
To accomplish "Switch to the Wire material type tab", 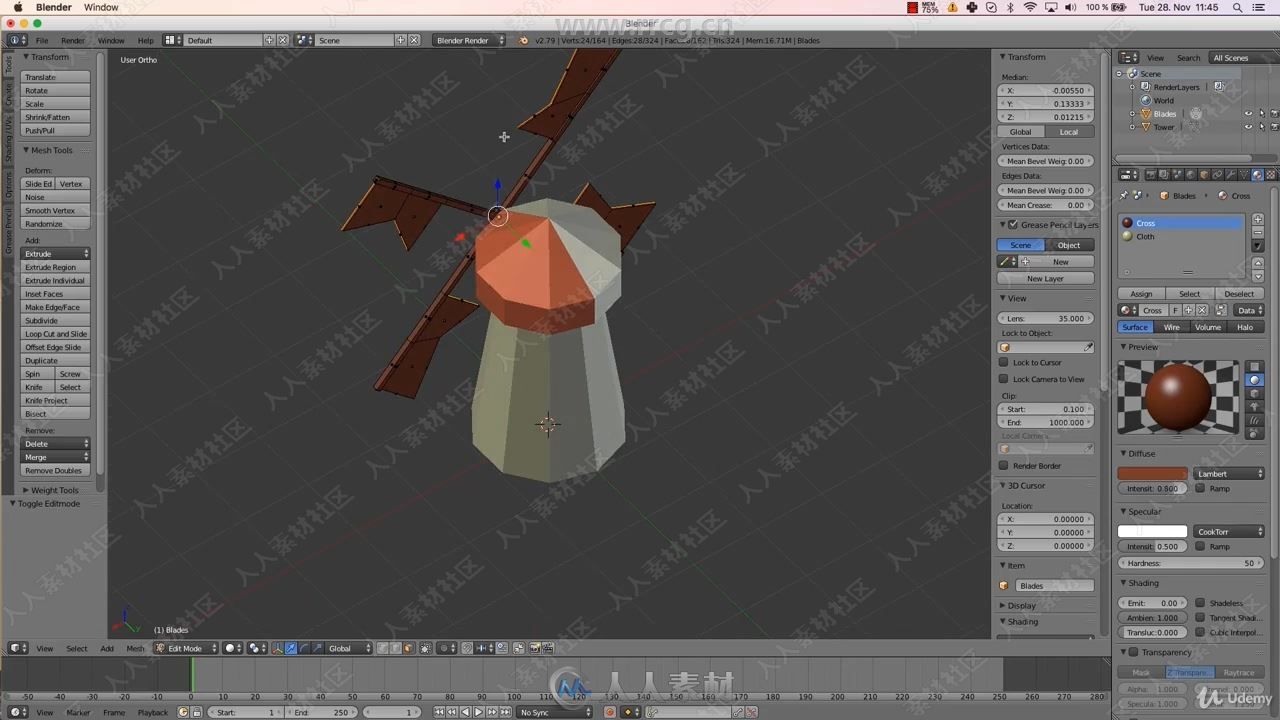I will [x=1171, y=327].
